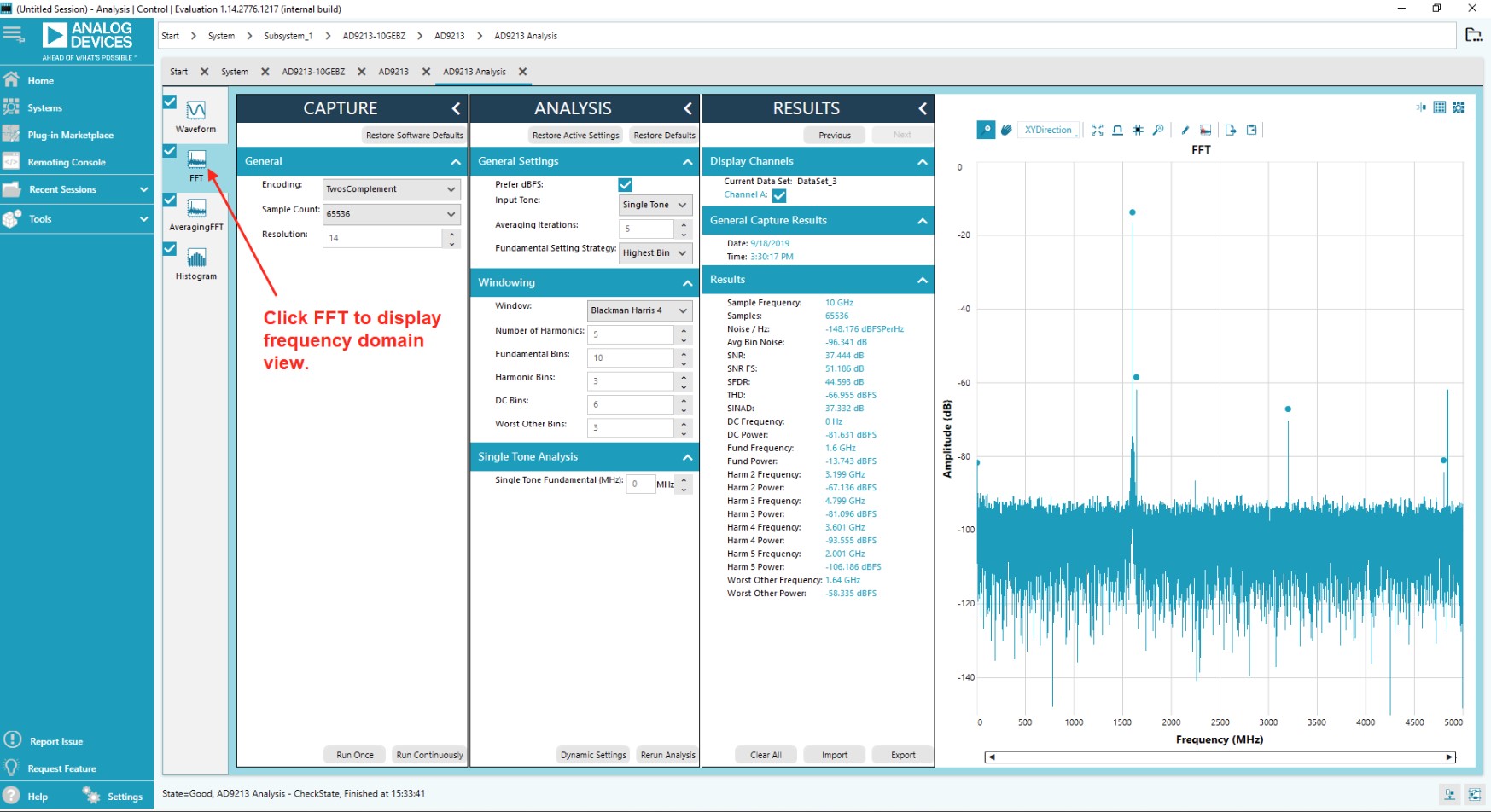The image size is (1491, 812).
Task: Activate the pan hand tool on the FFT chart
Action: [1006, 130]
